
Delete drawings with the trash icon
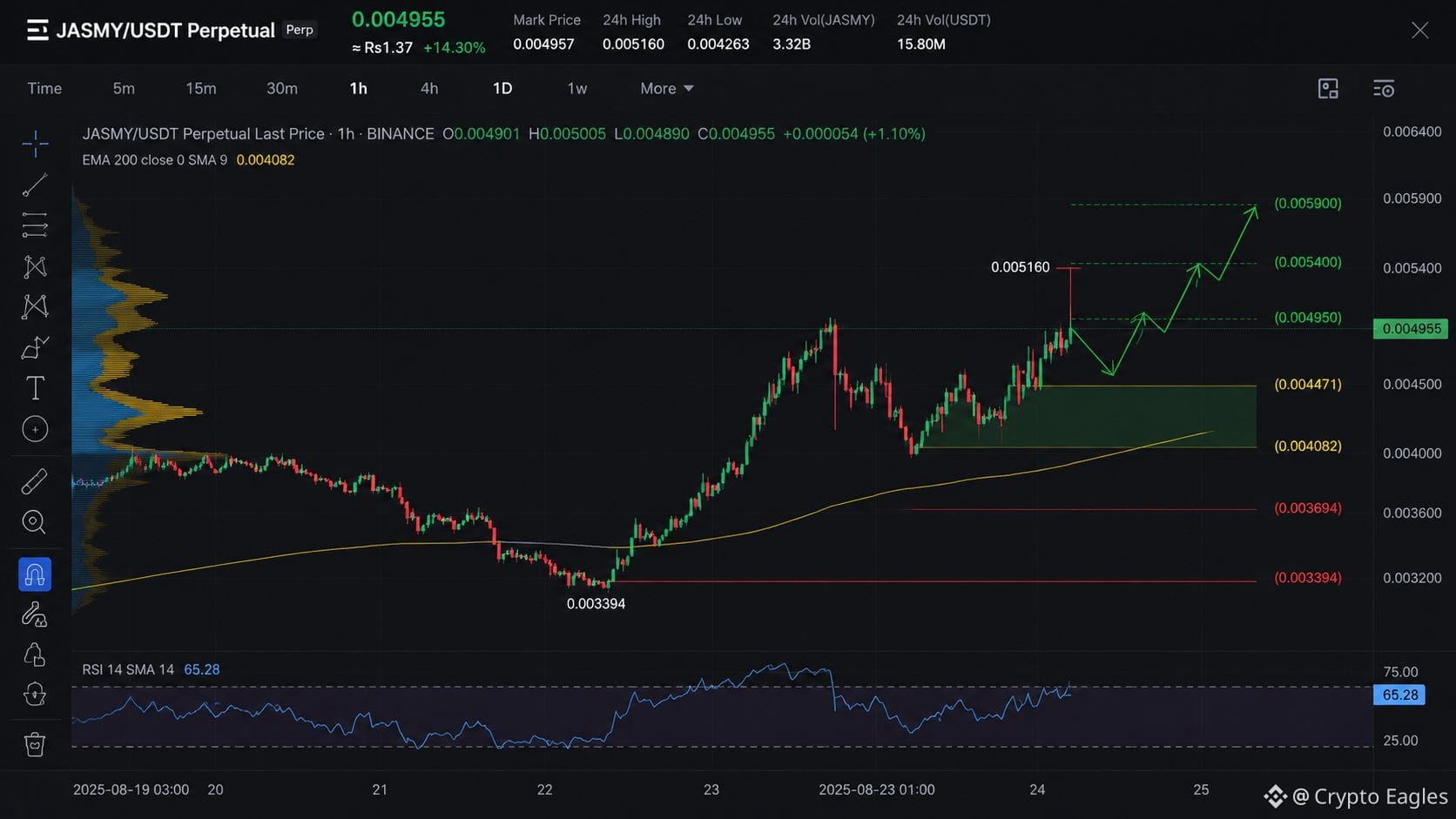coord(35,744)
